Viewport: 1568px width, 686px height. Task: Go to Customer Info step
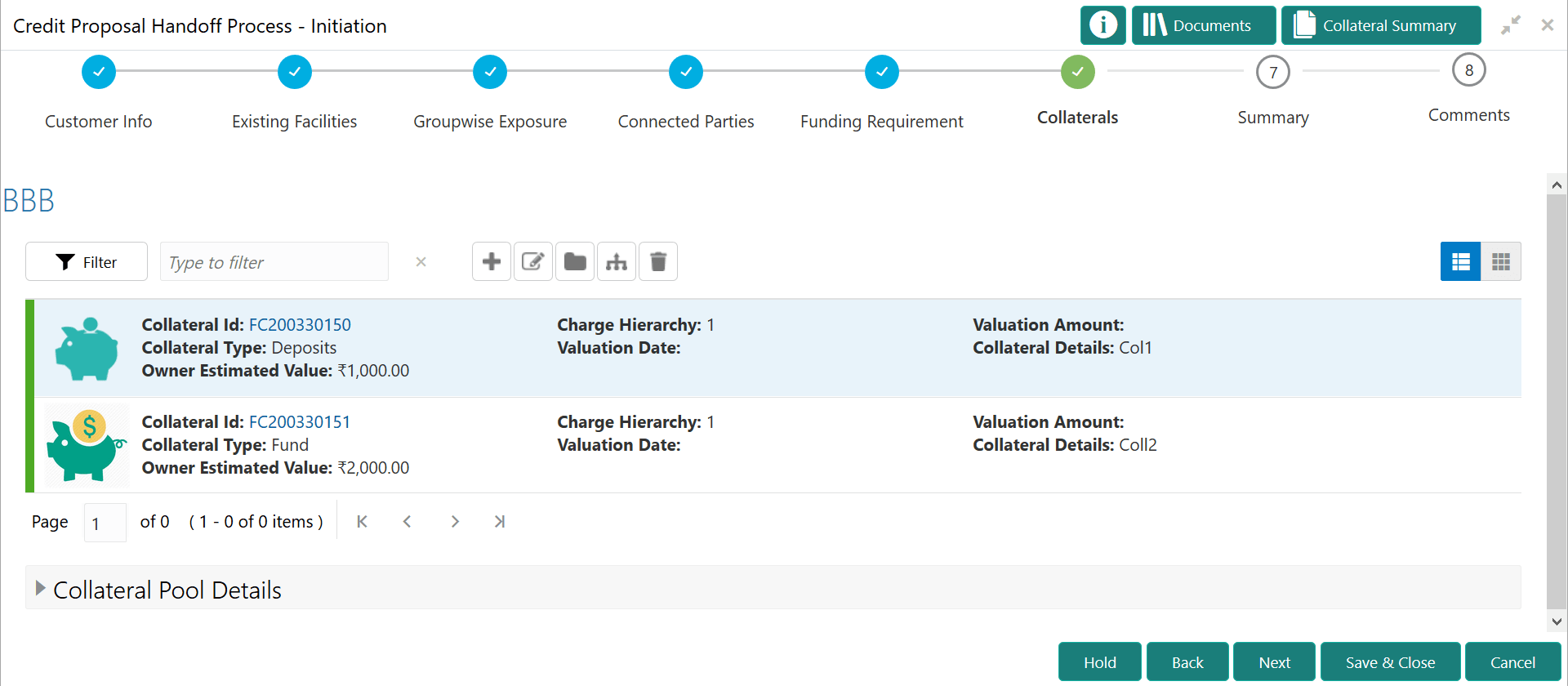pos(99,72)
